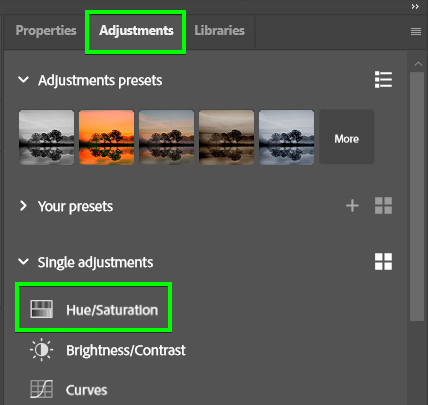Open the Libraries tab
Screen dimensions: 428x405
219,30
